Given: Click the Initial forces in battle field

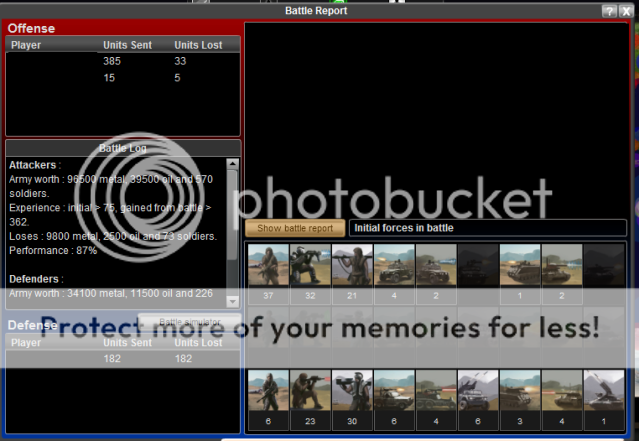Looking at the screenshot, I should (x=488, y=228).
